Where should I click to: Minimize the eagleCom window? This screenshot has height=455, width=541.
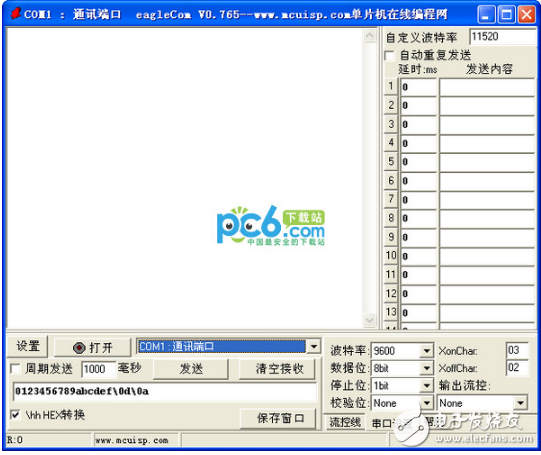(486, 14)
